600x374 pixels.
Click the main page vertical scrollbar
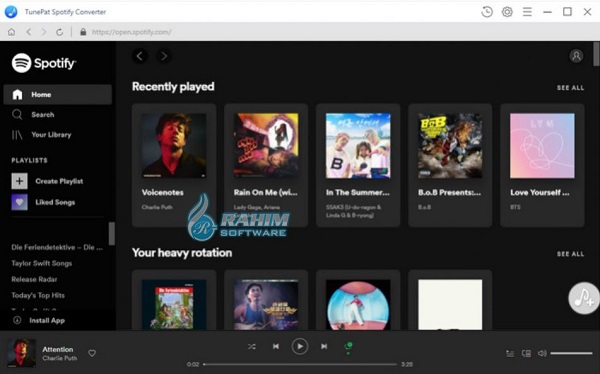point(596,54)
